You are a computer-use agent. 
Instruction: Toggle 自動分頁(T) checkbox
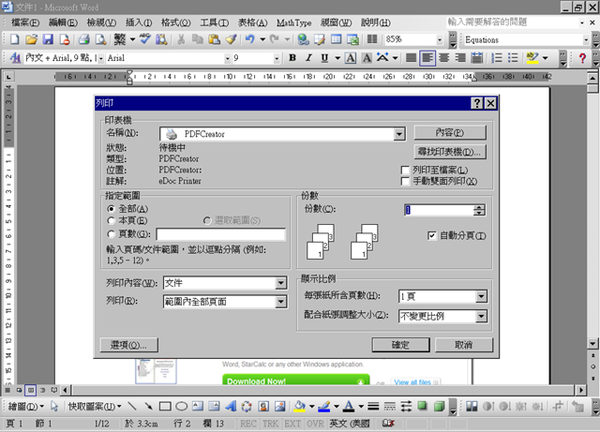pyautogui.click(x=432, y=235)
